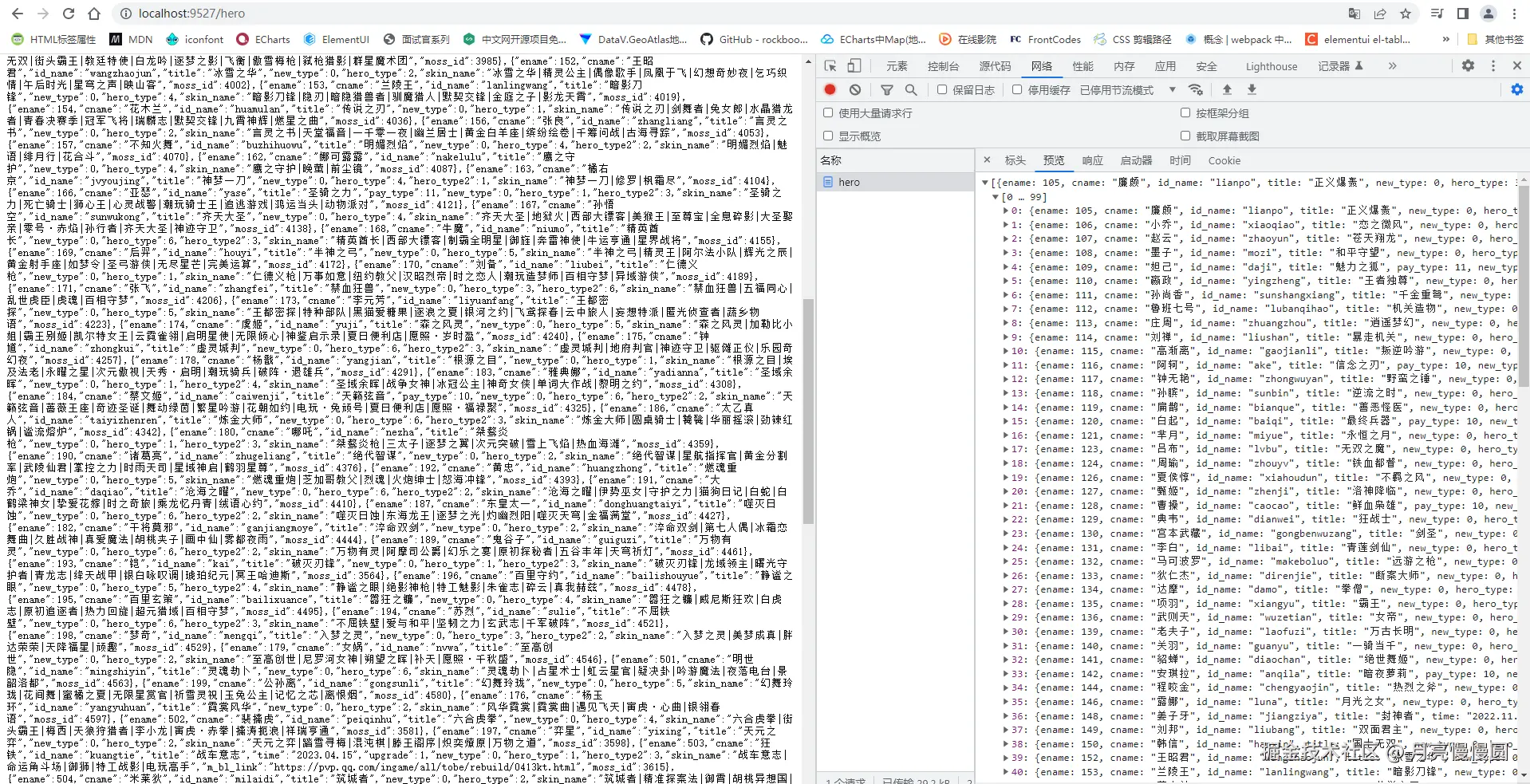Open the Lighthouse panel tab
The width and height of the screenshot is (1530, 784).
tap(1272, 66)
